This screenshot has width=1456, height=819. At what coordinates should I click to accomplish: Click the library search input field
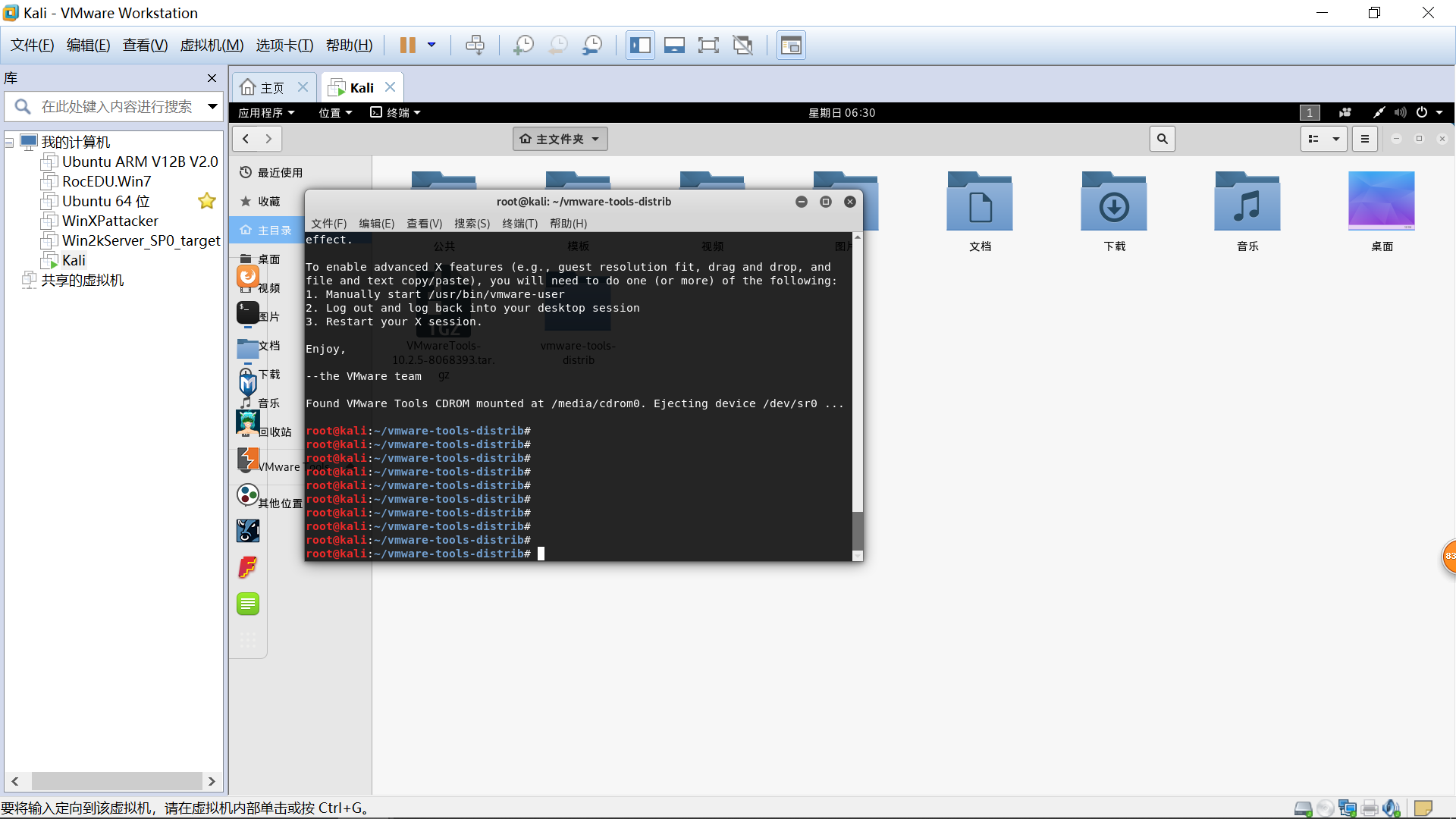point(118,107)
